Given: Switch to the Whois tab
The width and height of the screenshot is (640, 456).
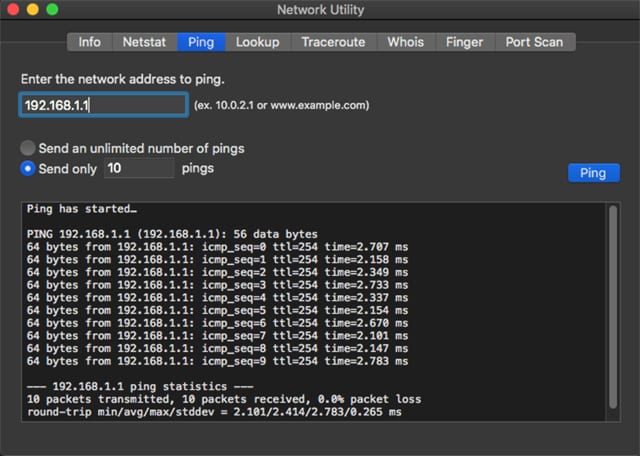Looking at the screenshot, I should tap(405, 42).
